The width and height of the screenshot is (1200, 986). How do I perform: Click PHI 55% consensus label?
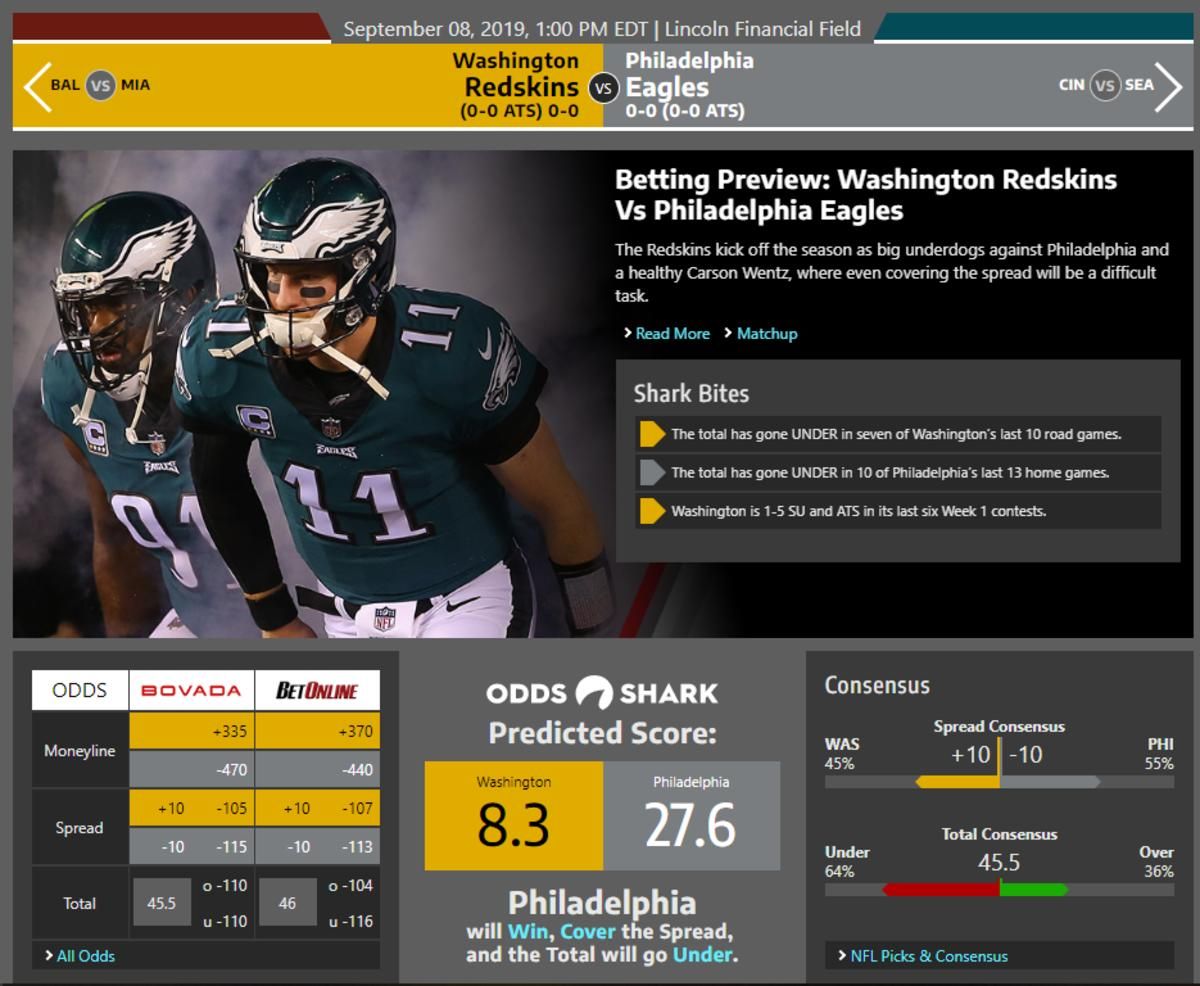(x=1159, y=753)
